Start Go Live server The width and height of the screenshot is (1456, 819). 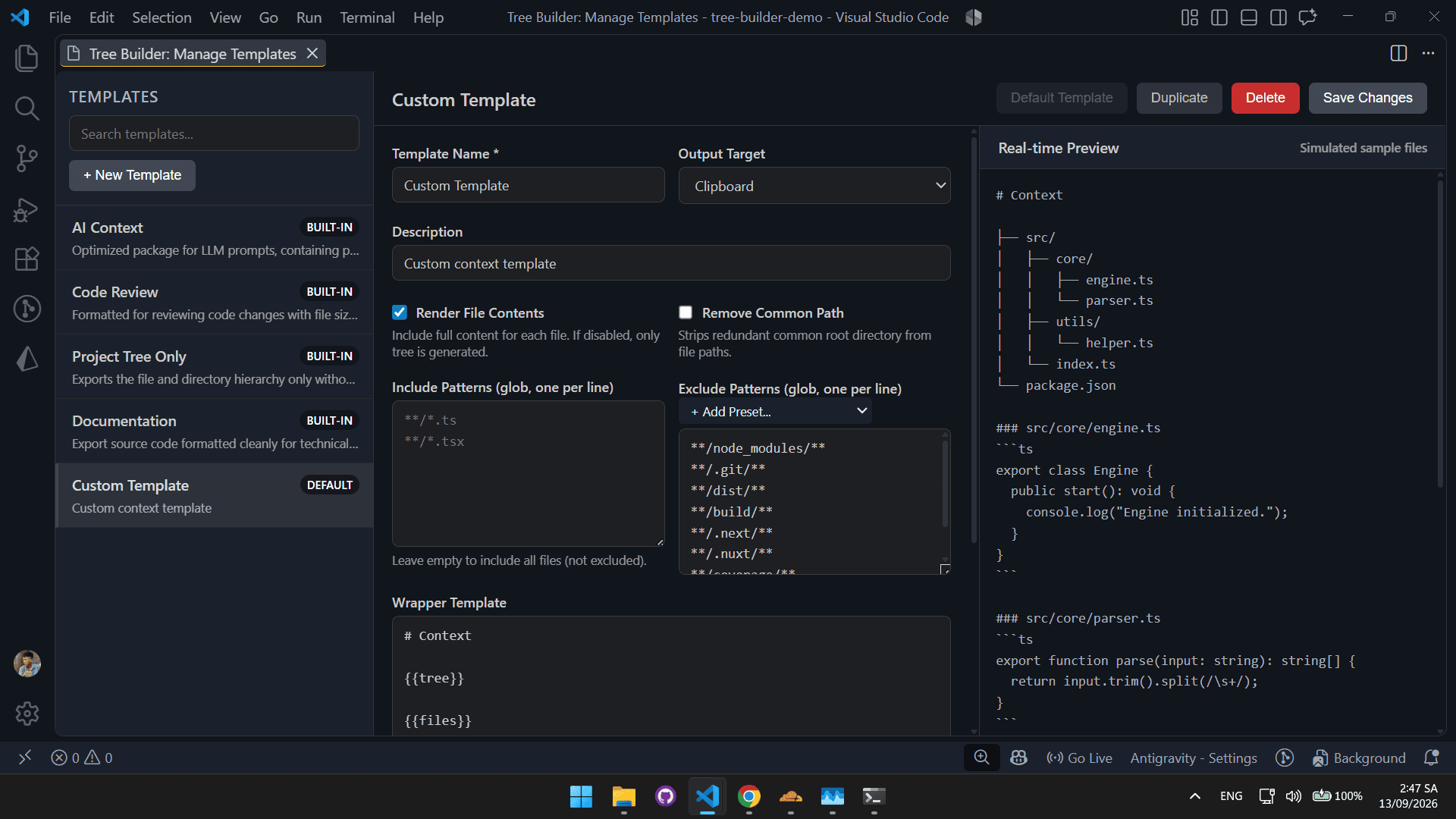click(x=1078, y=758)
